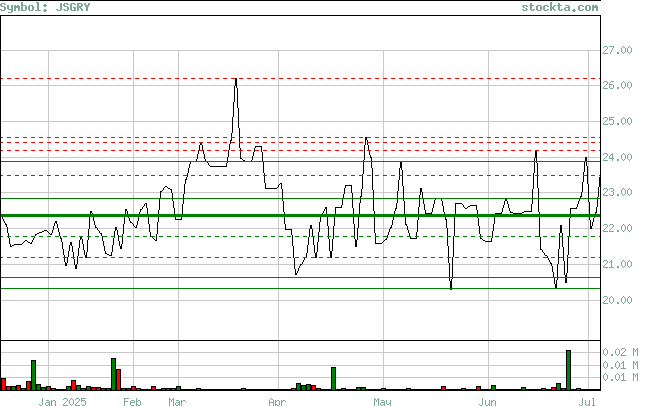Click the price peak near 24.5 in late April

[x=366, y=138]
